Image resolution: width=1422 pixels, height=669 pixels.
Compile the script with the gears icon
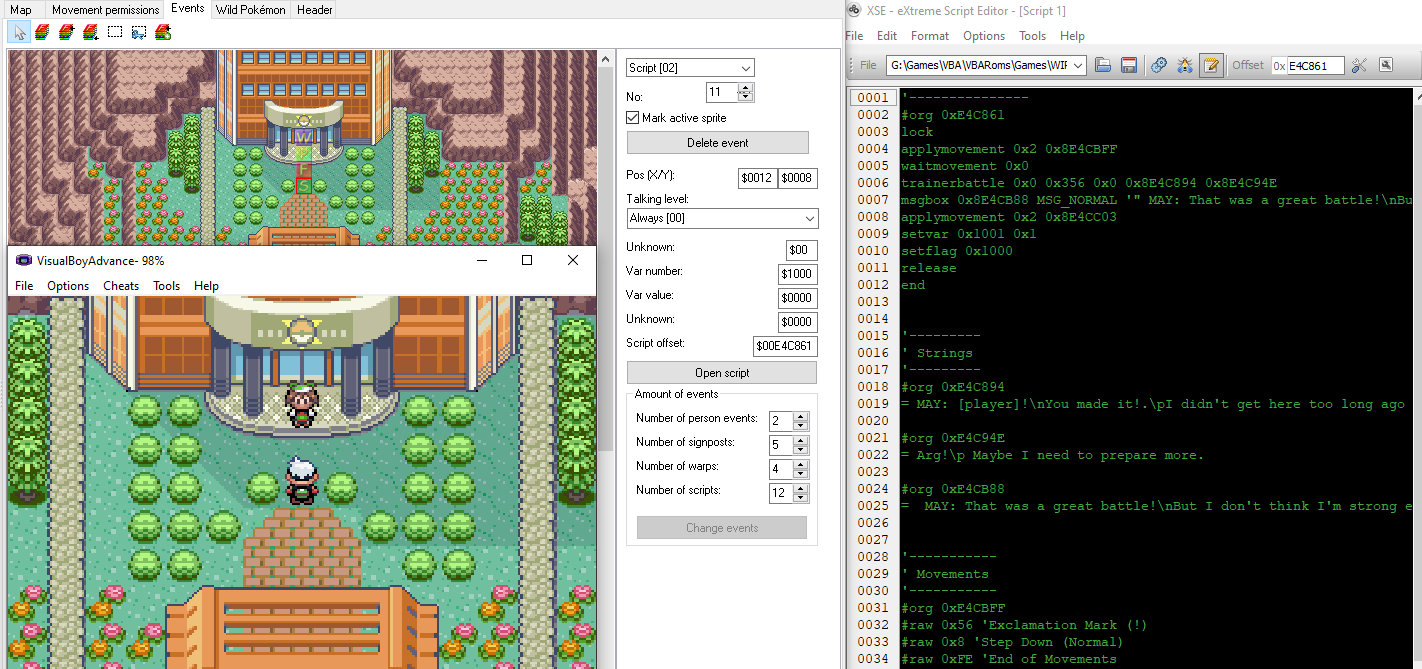point(1158,64)
